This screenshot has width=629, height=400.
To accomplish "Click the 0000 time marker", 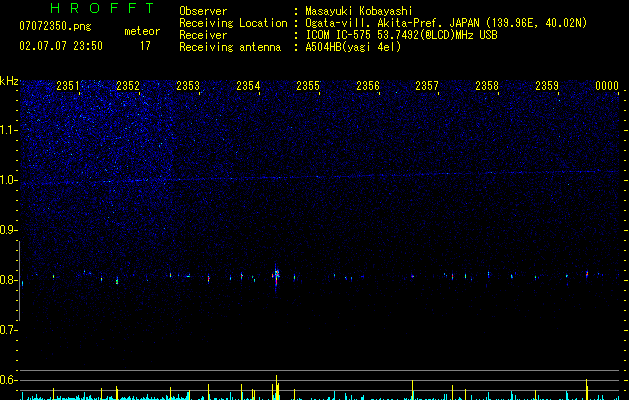I will 607,86.
